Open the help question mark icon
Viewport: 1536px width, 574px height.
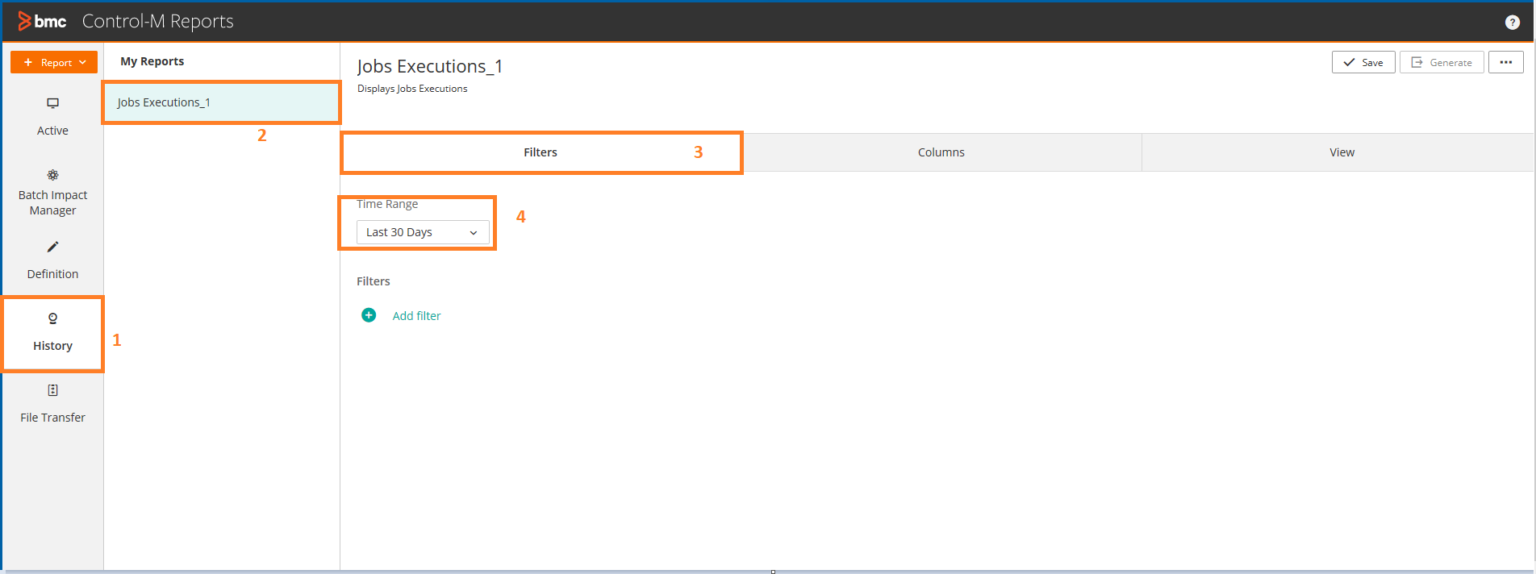1512,22
